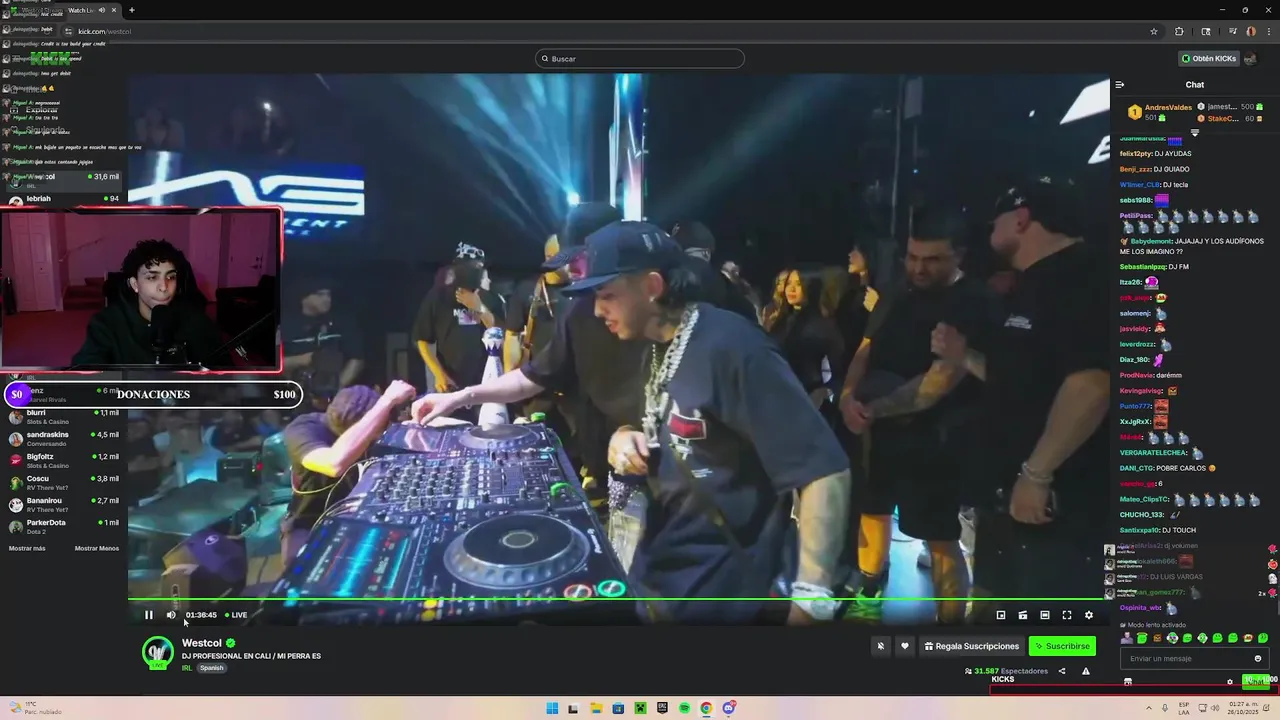1280x720 pixels.
Task: Click the IRL category link
Action: coord(187,668)
